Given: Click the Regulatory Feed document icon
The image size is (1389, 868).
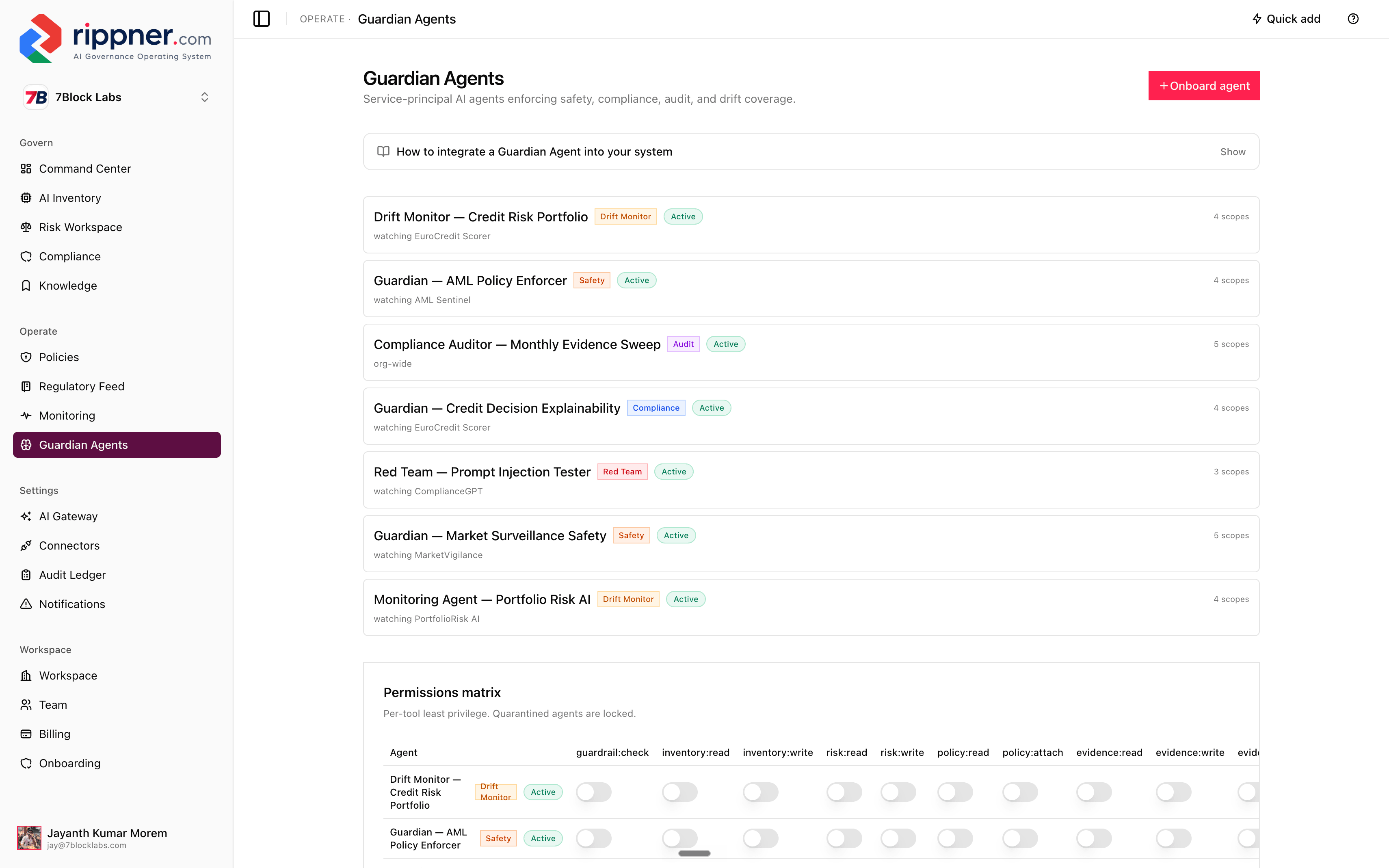Looking at the screenshot, I should 26,386.
